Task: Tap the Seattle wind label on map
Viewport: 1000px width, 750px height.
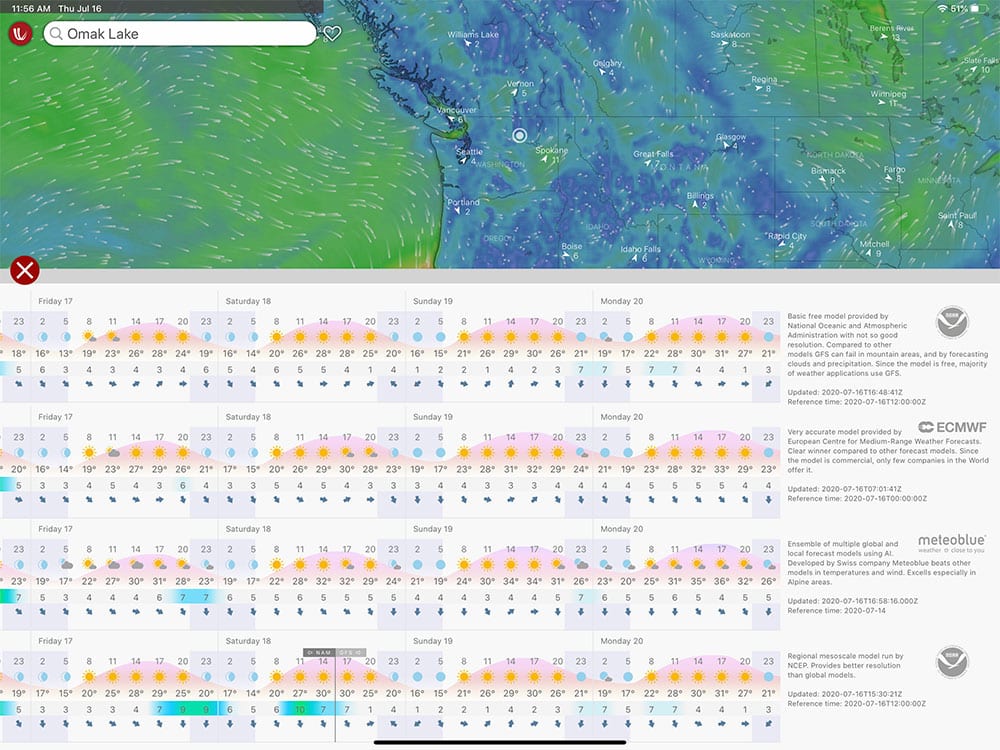Action: (x=468, y=153)
